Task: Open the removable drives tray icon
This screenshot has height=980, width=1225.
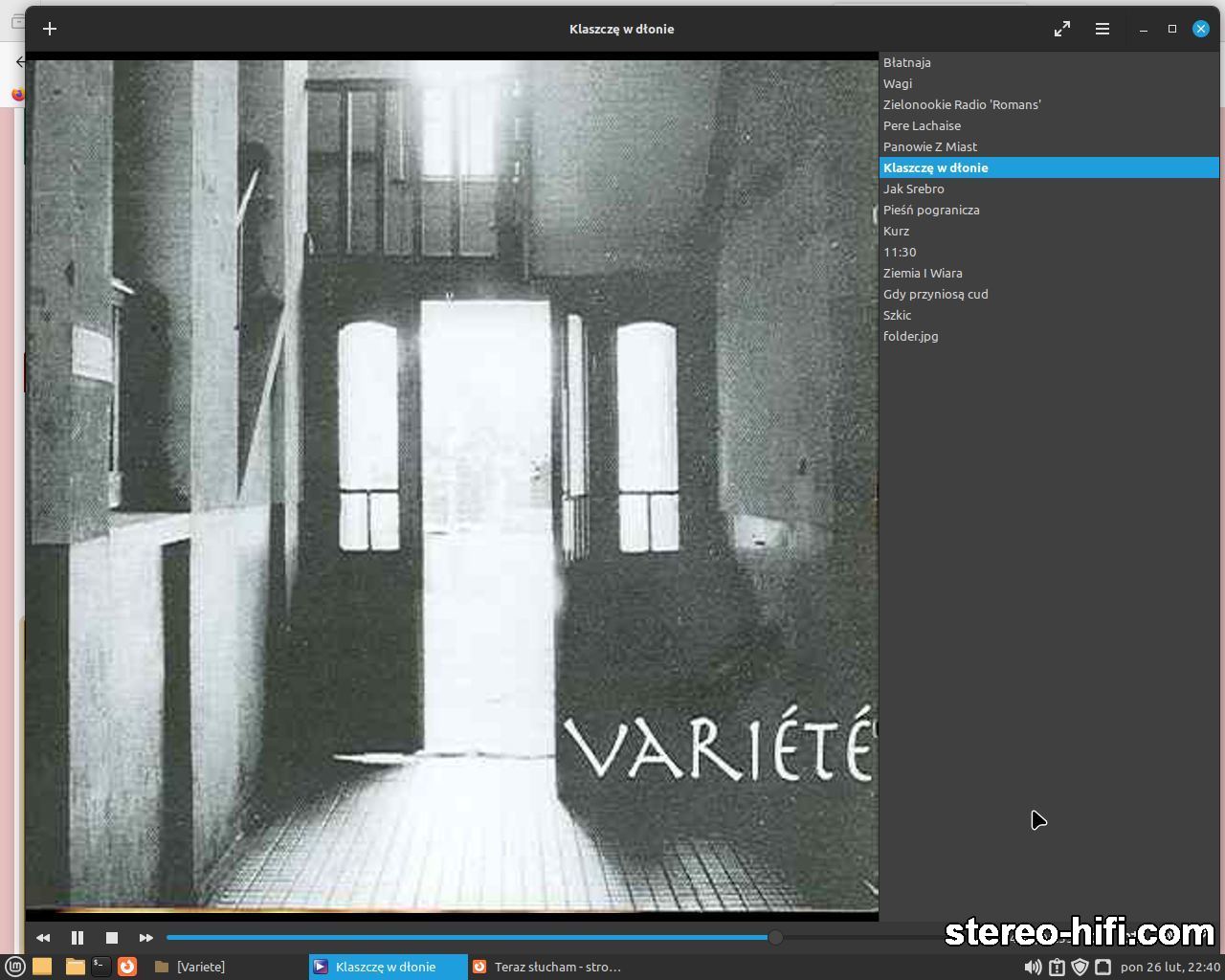Action: [x=1102, y=967]
